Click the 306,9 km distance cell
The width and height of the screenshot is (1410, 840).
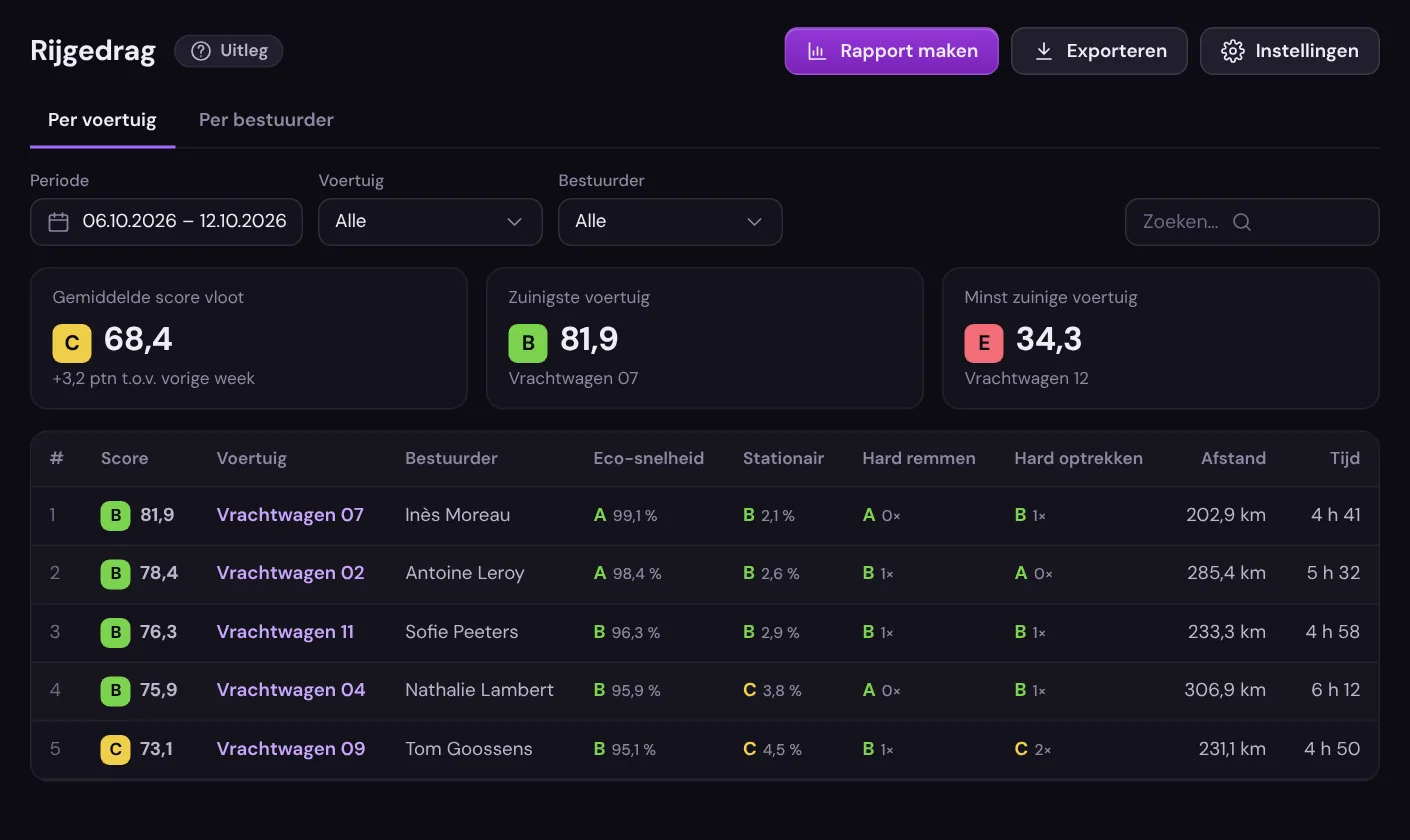(1226, 690)
